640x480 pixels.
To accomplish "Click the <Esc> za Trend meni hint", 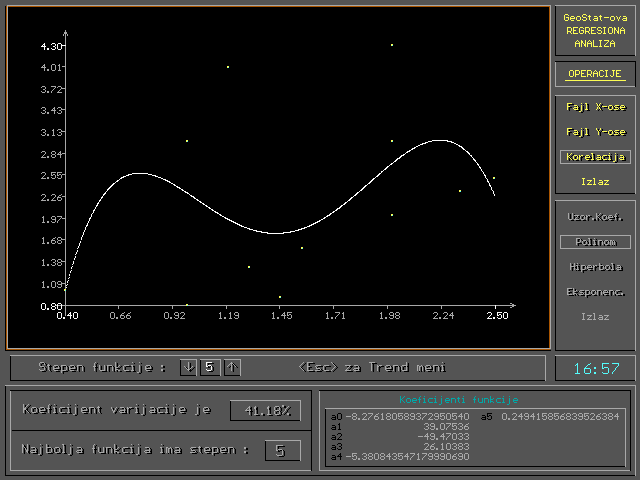I will coord(372,367).
